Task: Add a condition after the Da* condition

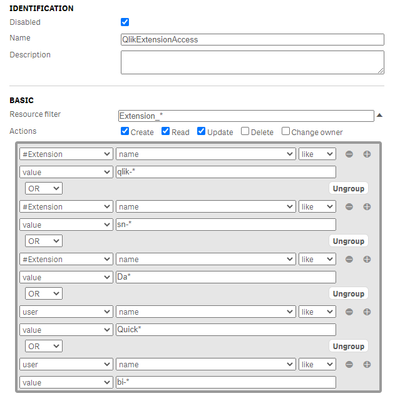Action: coord(367,259)
